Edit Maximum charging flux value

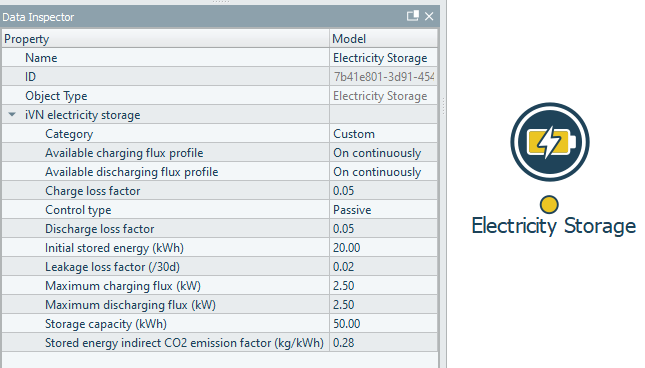click(x=383, y=286)
